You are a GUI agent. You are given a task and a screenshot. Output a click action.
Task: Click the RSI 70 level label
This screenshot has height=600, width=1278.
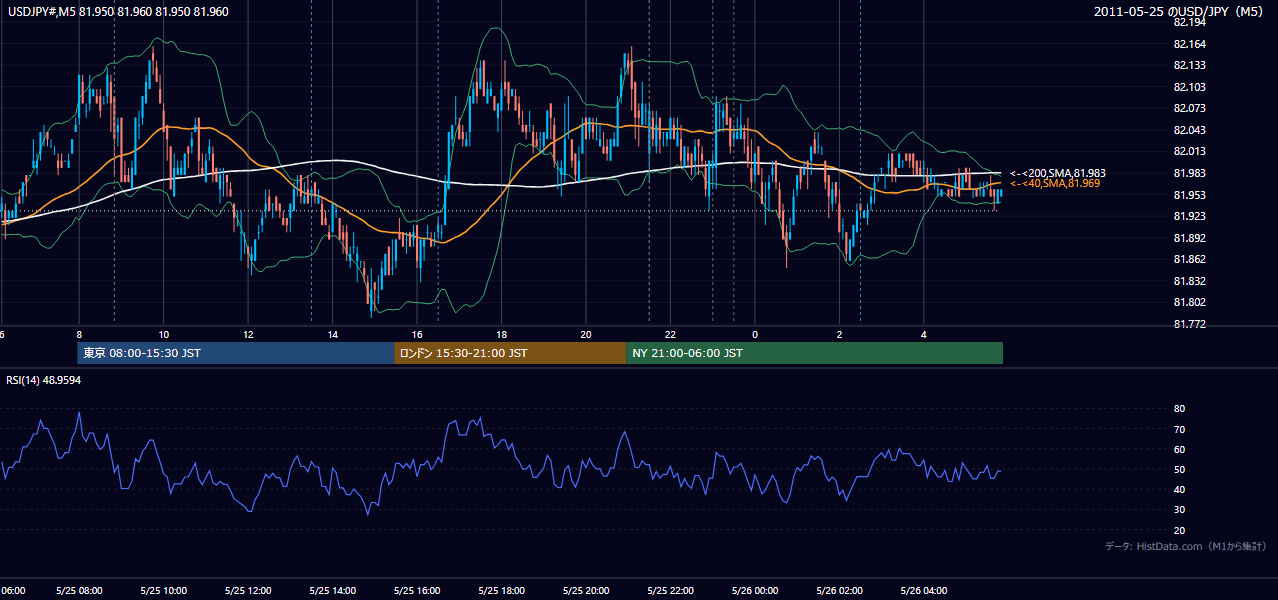coord(1180,429)
